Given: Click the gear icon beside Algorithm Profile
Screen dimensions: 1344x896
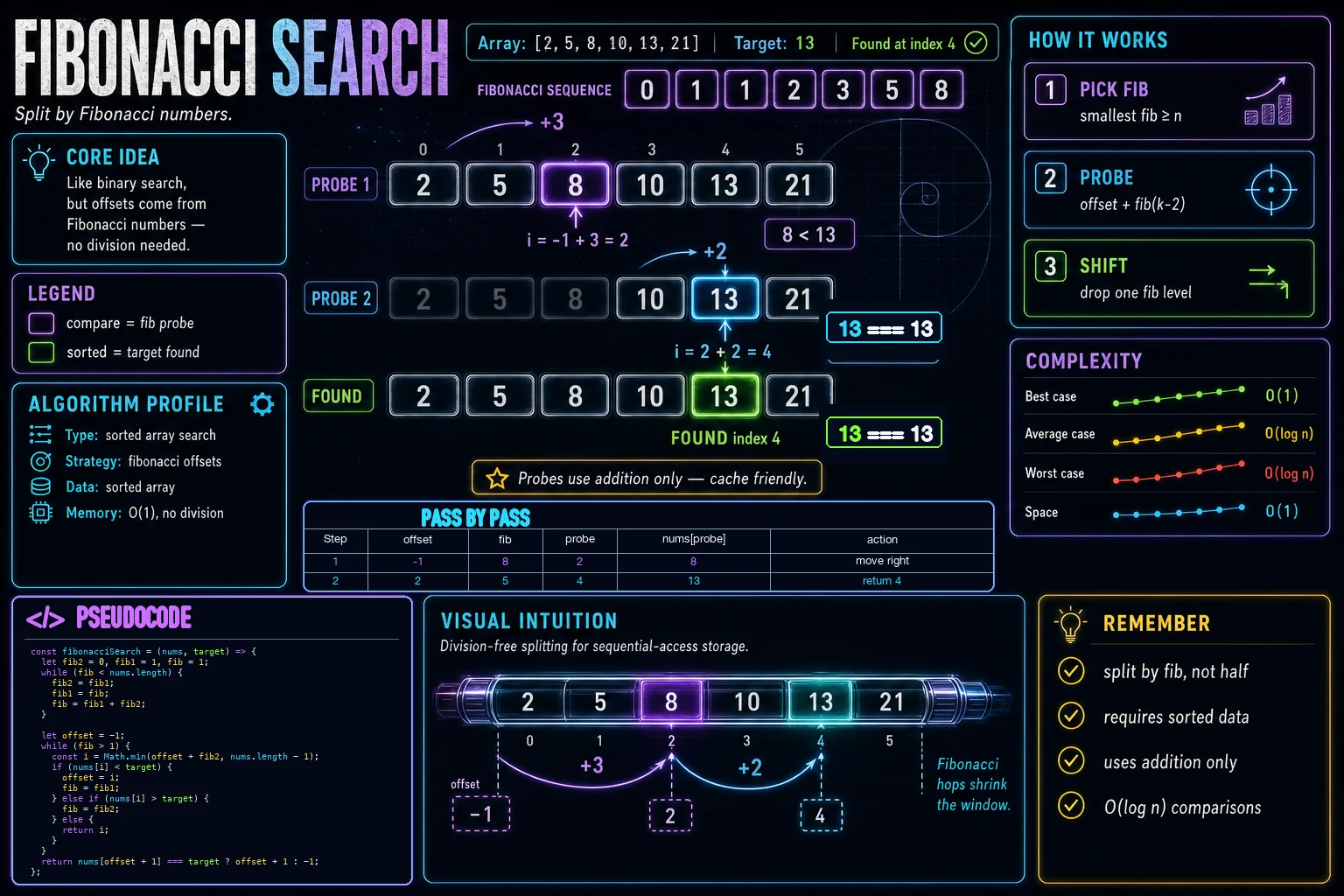Looking at the screenshot, I should pyautogui.click(x=262, y=403).
